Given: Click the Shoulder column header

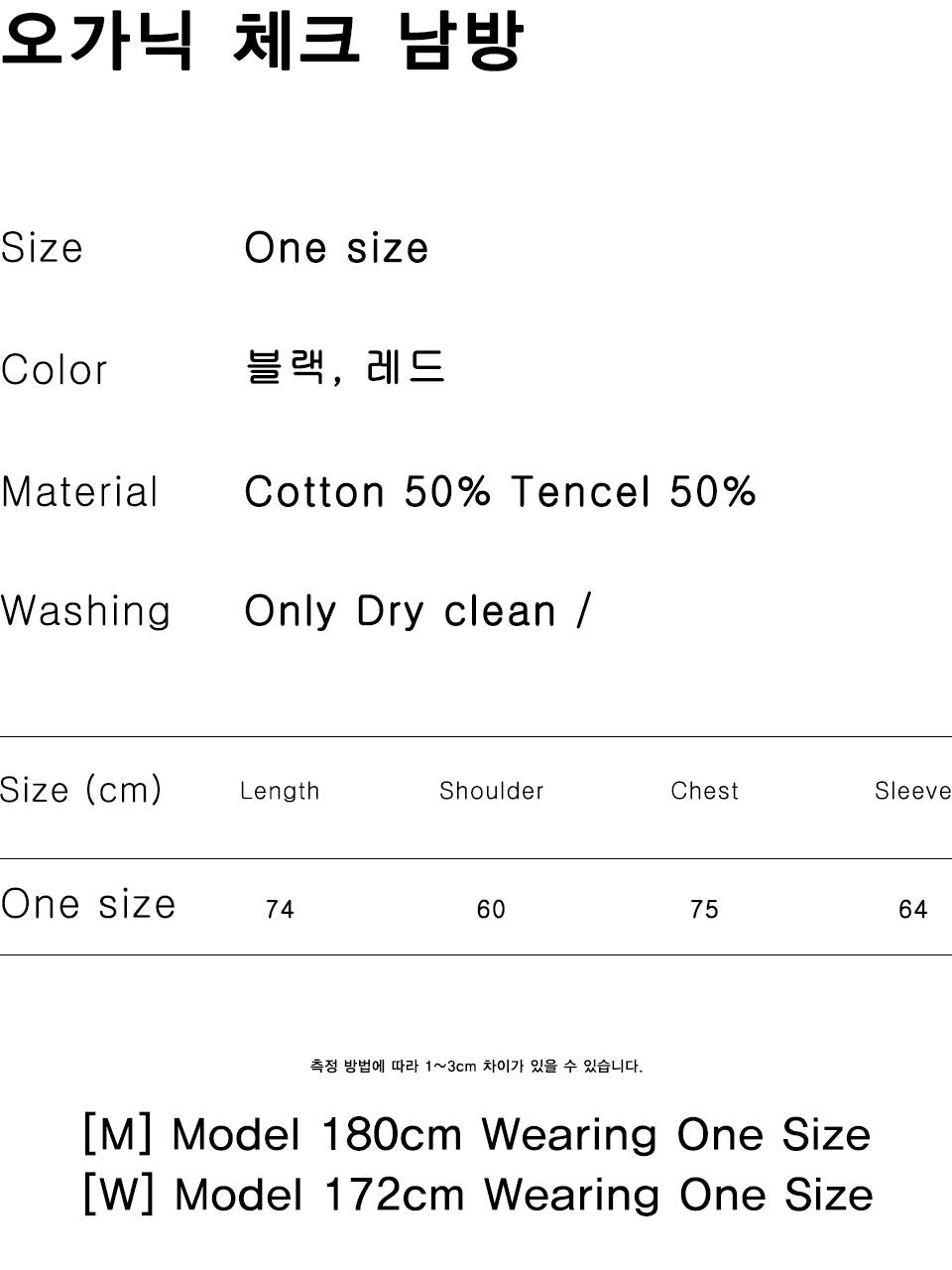Looking at the screenshot, I should pos(492,791).
